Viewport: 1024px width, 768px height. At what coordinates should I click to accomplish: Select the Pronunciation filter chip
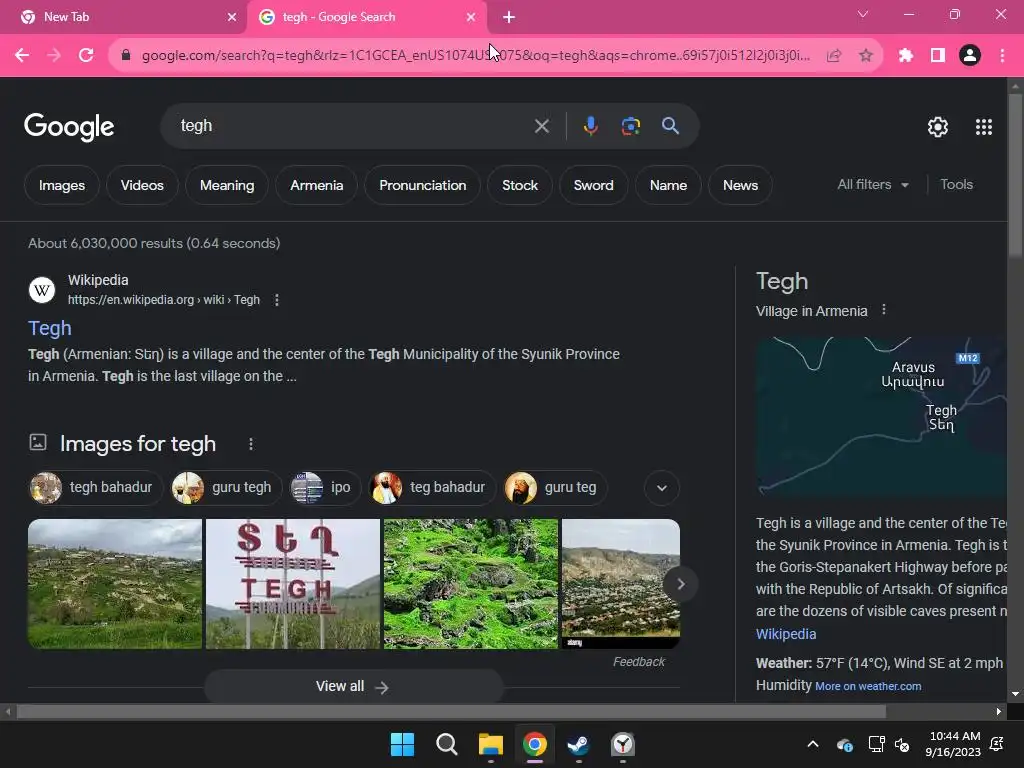[x=423, y=185]
